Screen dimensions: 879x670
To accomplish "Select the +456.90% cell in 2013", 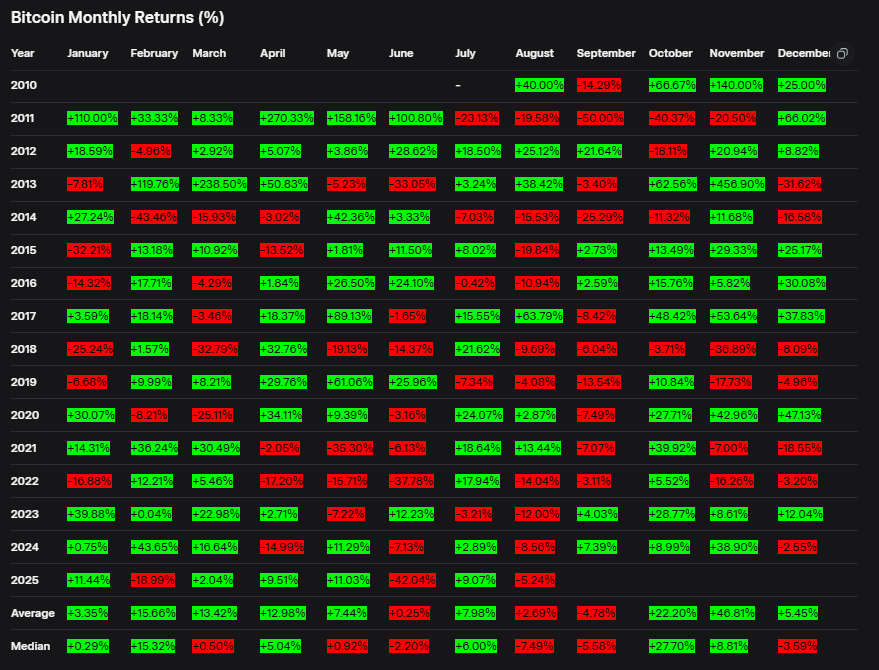I will [x=737, y=184].
